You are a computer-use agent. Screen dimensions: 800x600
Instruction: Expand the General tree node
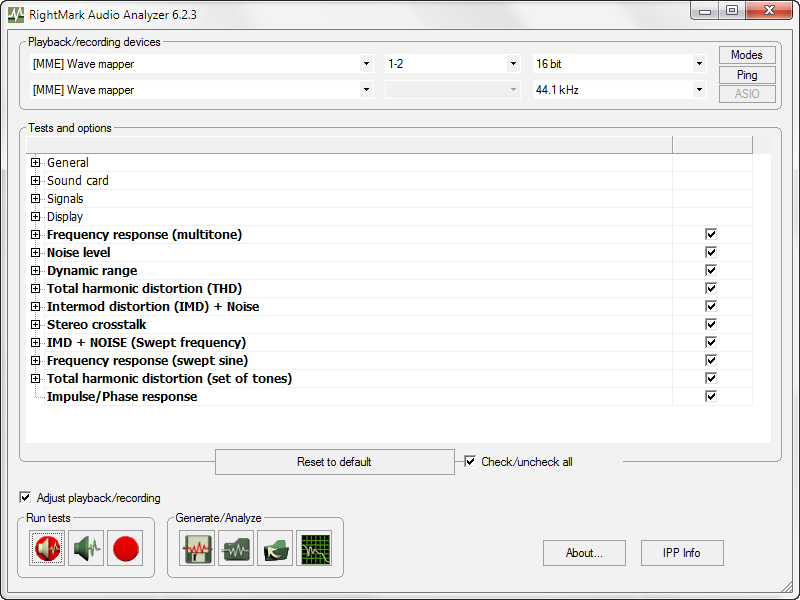[x=35, y=162]
